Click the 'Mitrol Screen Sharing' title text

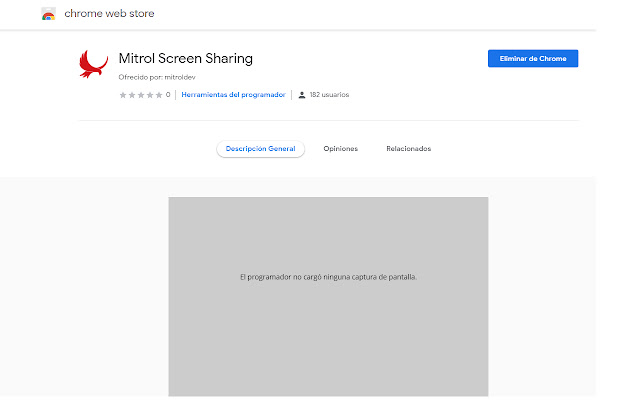point(186,58)
